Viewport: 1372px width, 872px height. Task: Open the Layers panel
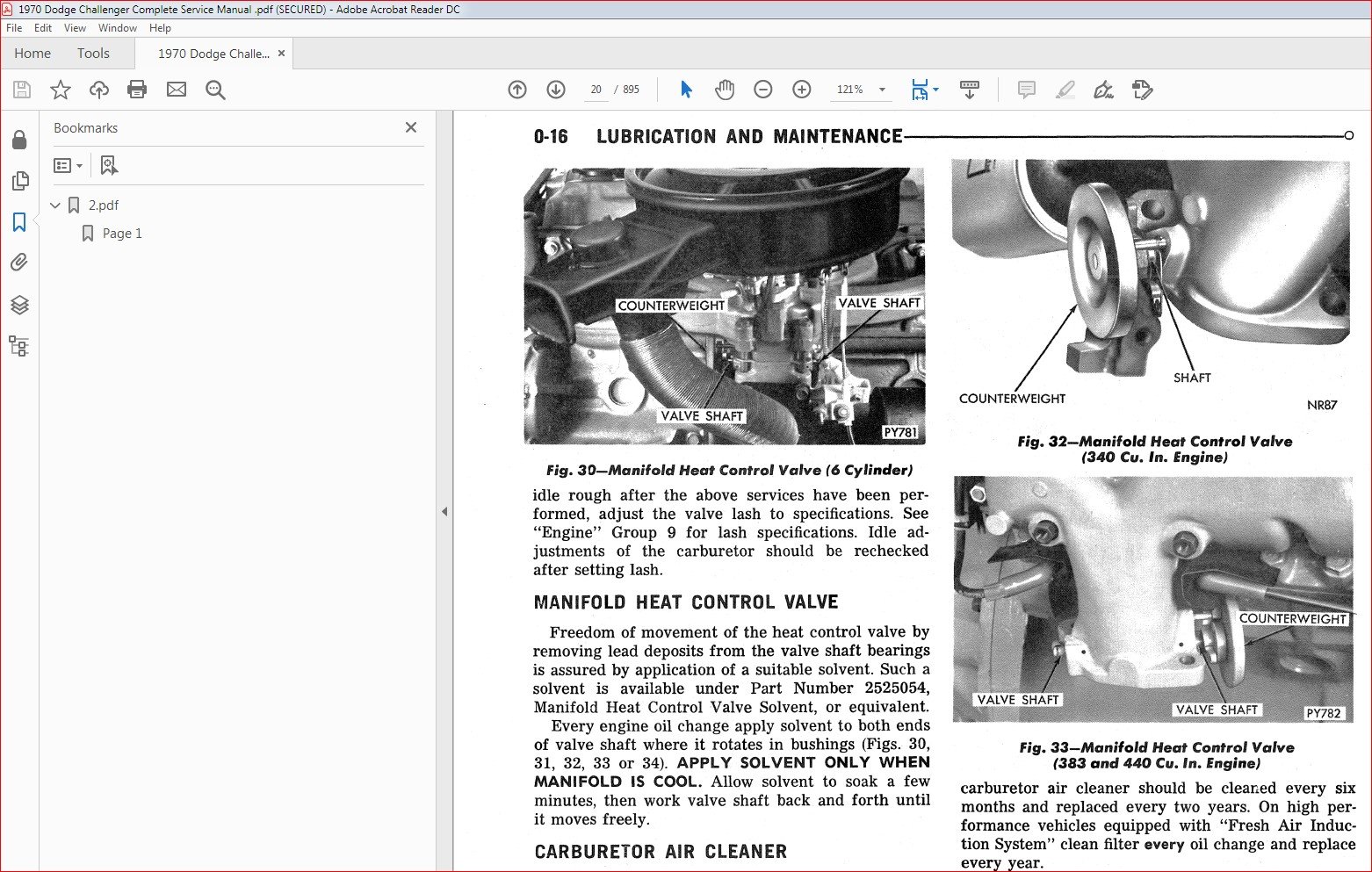click(x=19, y=305)
